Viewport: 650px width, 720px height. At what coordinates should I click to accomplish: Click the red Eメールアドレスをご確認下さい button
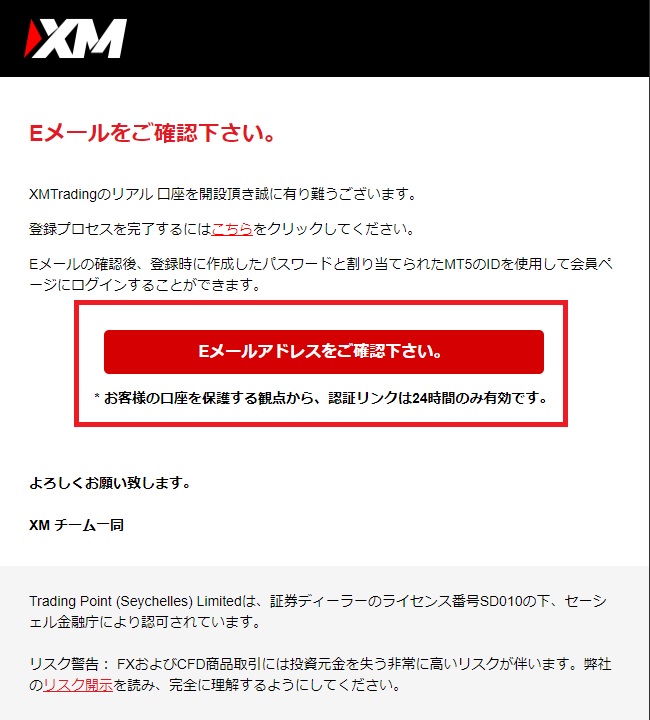coord(324,352)
